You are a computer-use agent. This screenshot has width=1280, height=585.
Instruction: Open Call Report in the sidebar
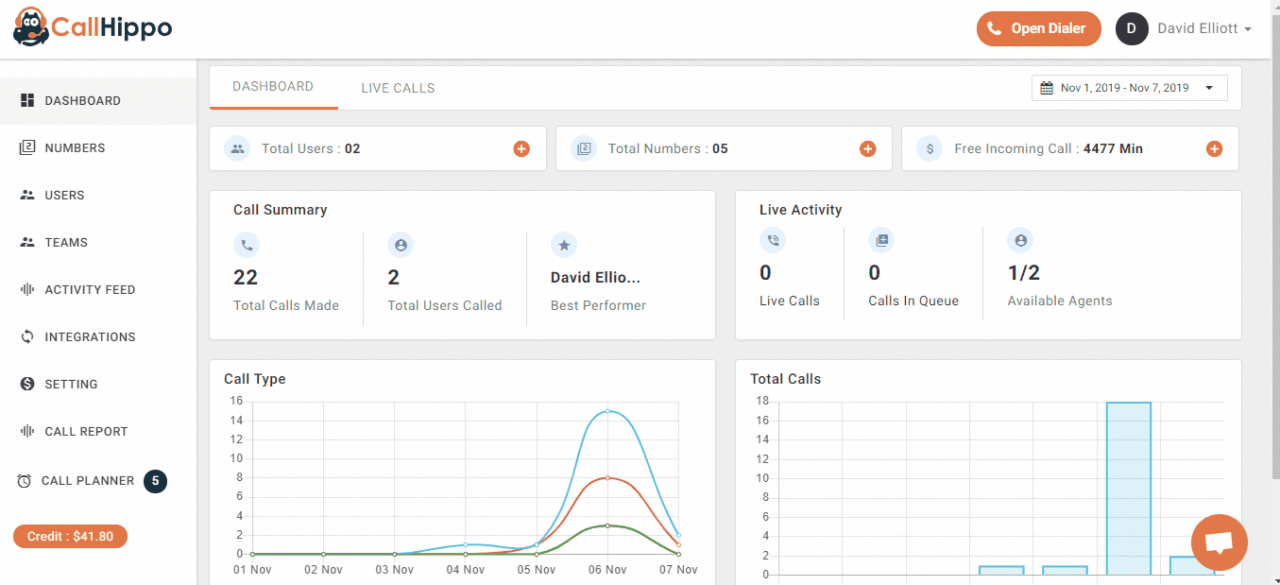(x=98, y=431)
